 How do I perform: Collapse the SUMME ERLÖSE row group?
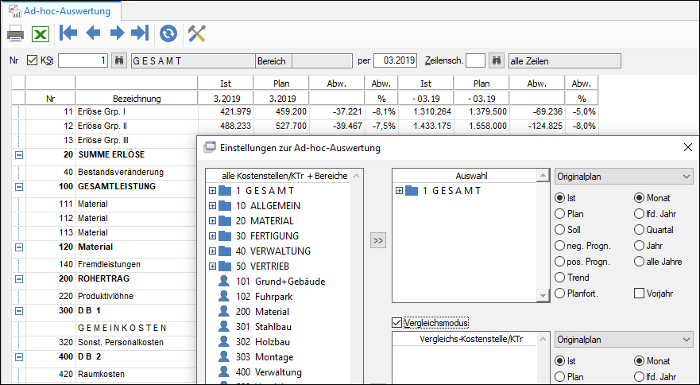coord(19,155)
